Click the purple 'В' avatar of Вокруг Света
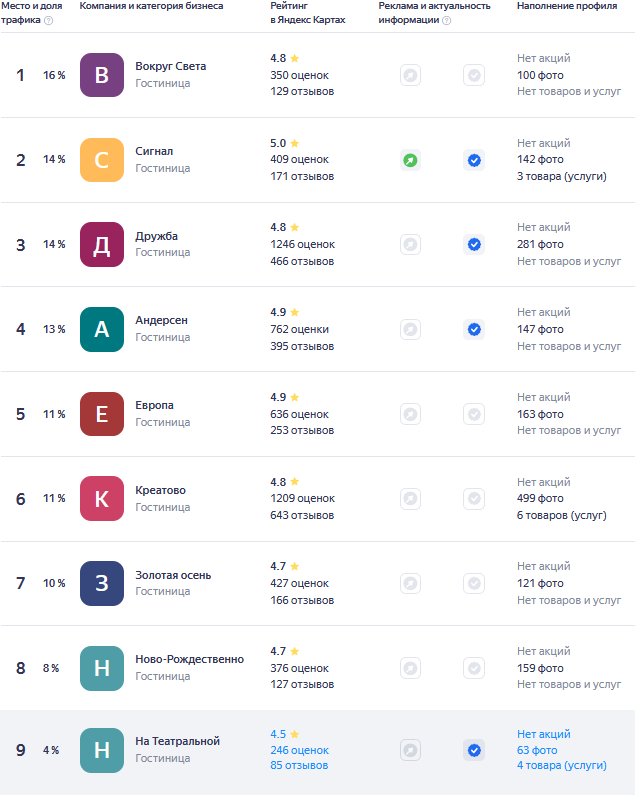The width and height of the screenshot is (635, 795). 101,75
